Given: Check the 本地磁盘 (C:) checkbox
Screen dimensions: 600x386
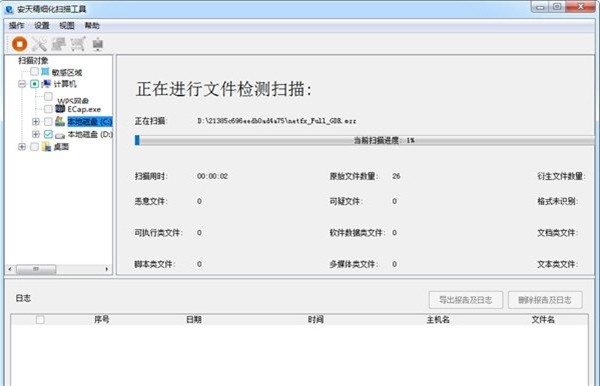Looking at the screenshot, I should point(48,122).
